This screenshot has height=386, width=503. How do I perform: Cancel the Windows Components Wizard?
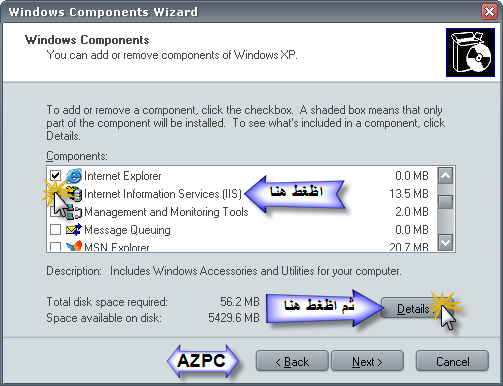pyautogui.click(x=452, y=361)
